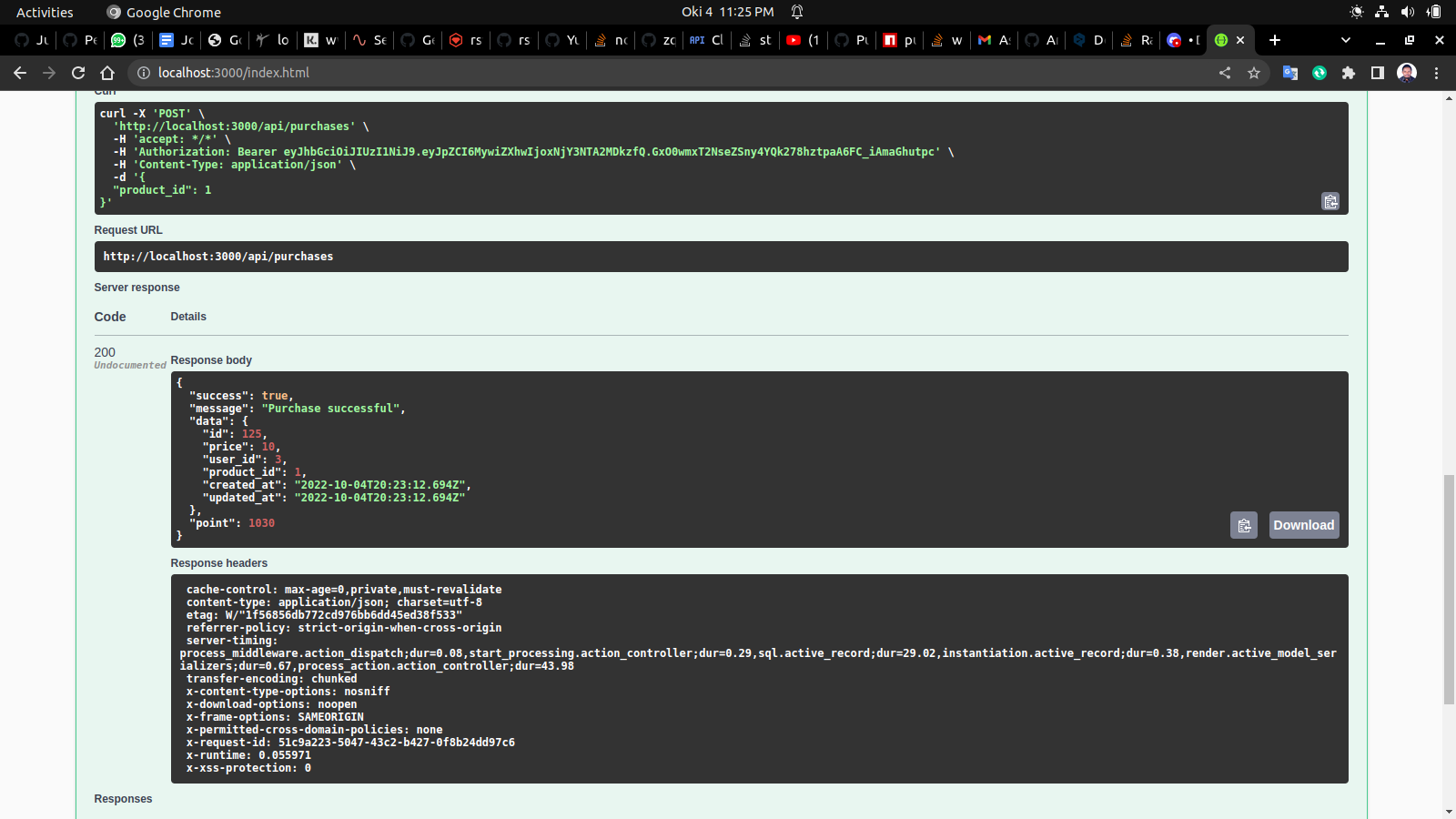
Task: Click the page vertical scrollbar thumb
Action: [1449, 590]
